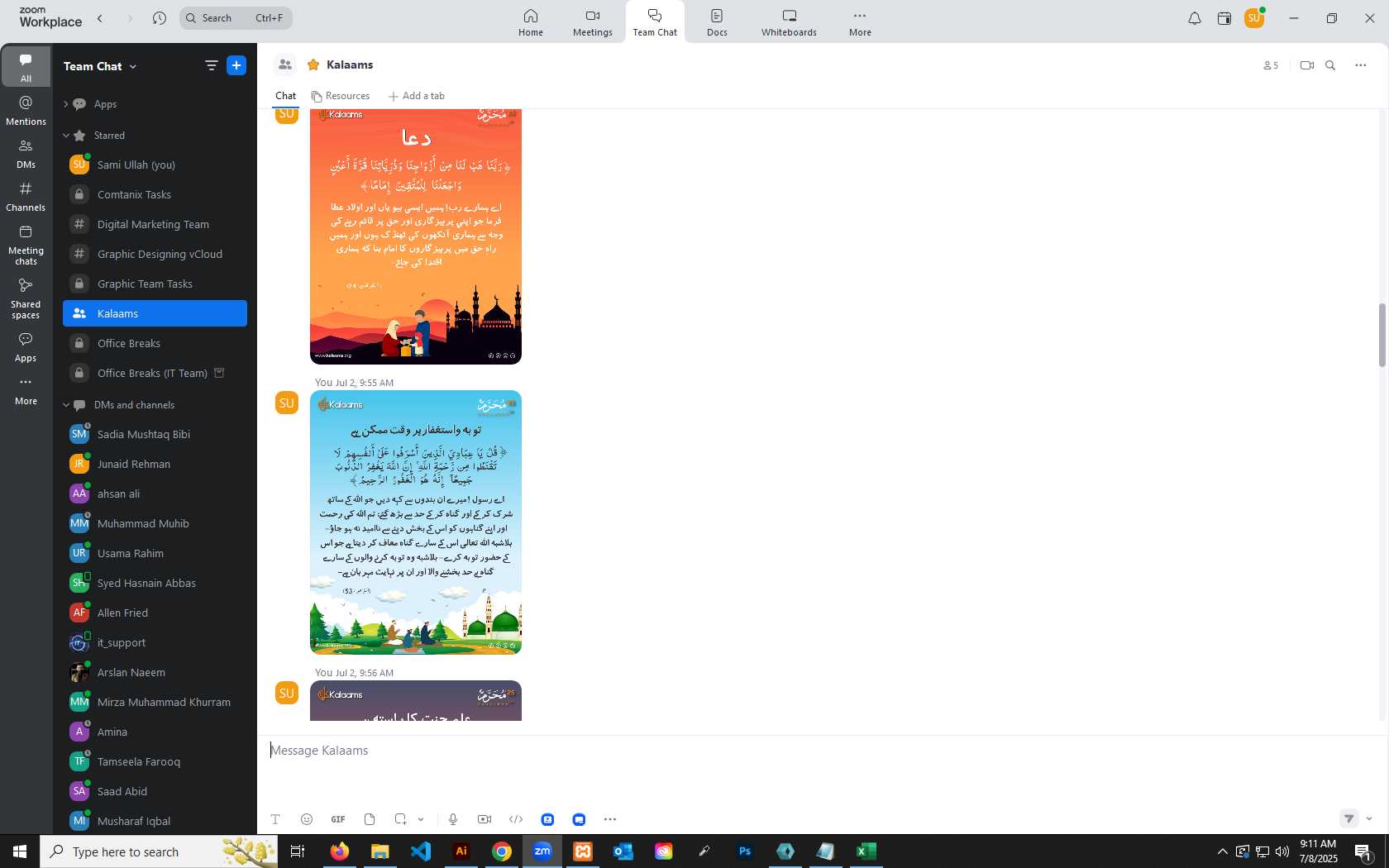The height and width of the screenshot is (868, 1389).
Task: Attach a file using the file icon
Action: pyautogui.click(x=370, y=819)
